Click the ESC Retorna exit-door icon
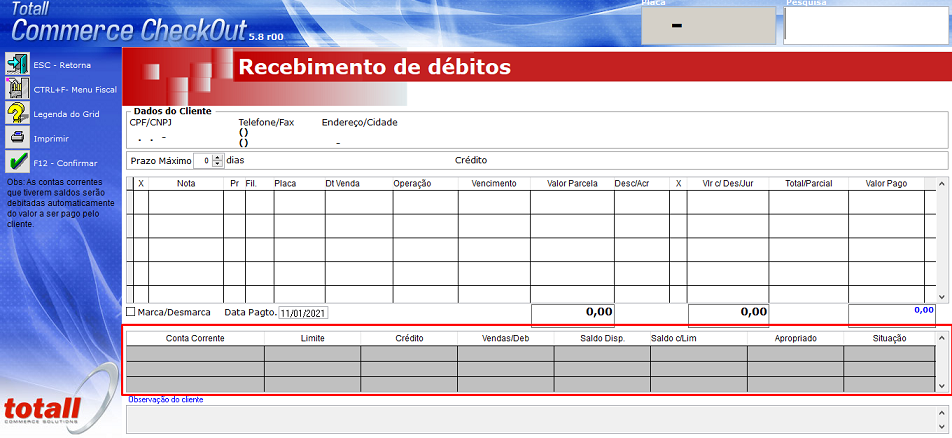952x438 pixels. coord(17,64)
